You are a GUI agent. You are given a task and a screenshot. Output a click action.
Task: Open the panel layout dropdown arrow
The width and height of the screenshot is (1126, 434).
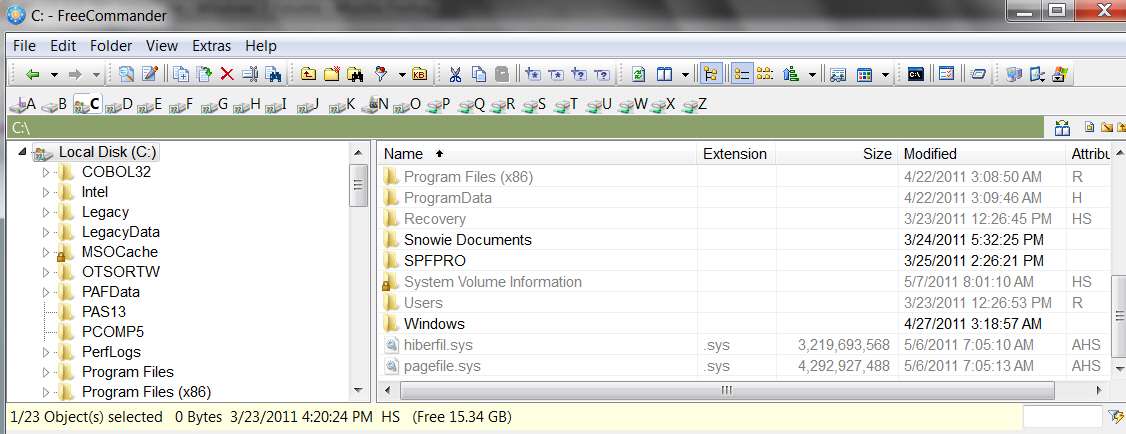(685, 75)
